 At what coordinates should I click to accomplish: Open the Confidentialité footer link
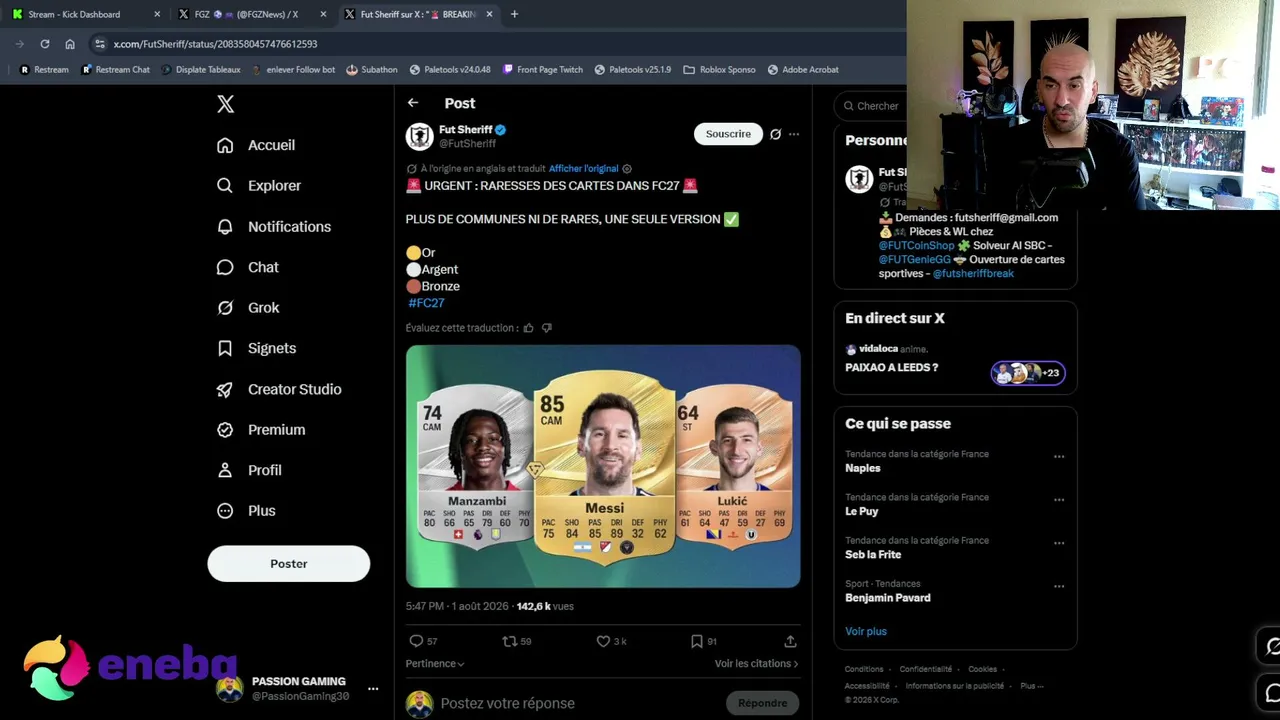(x=926, y=670)
